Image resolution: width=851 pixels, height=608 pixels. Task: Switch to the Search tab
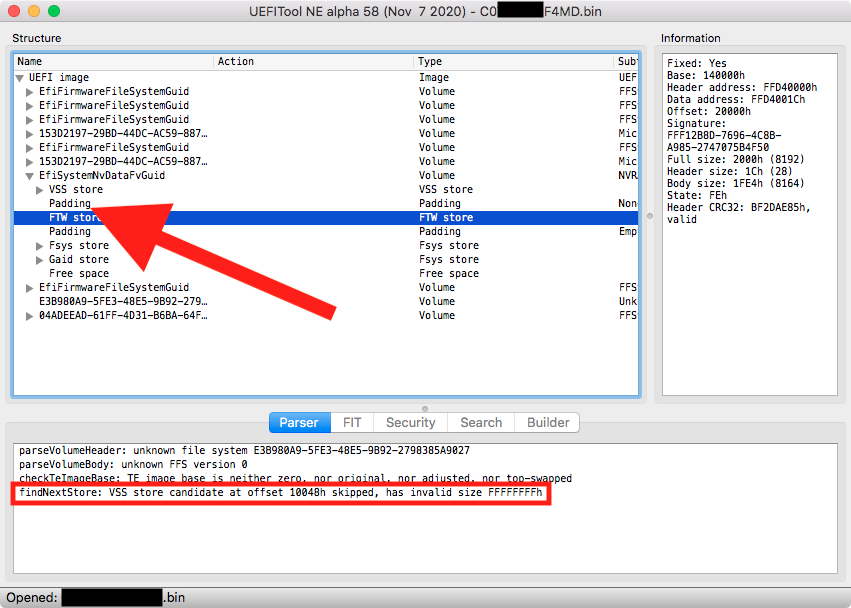coord(481,422)
